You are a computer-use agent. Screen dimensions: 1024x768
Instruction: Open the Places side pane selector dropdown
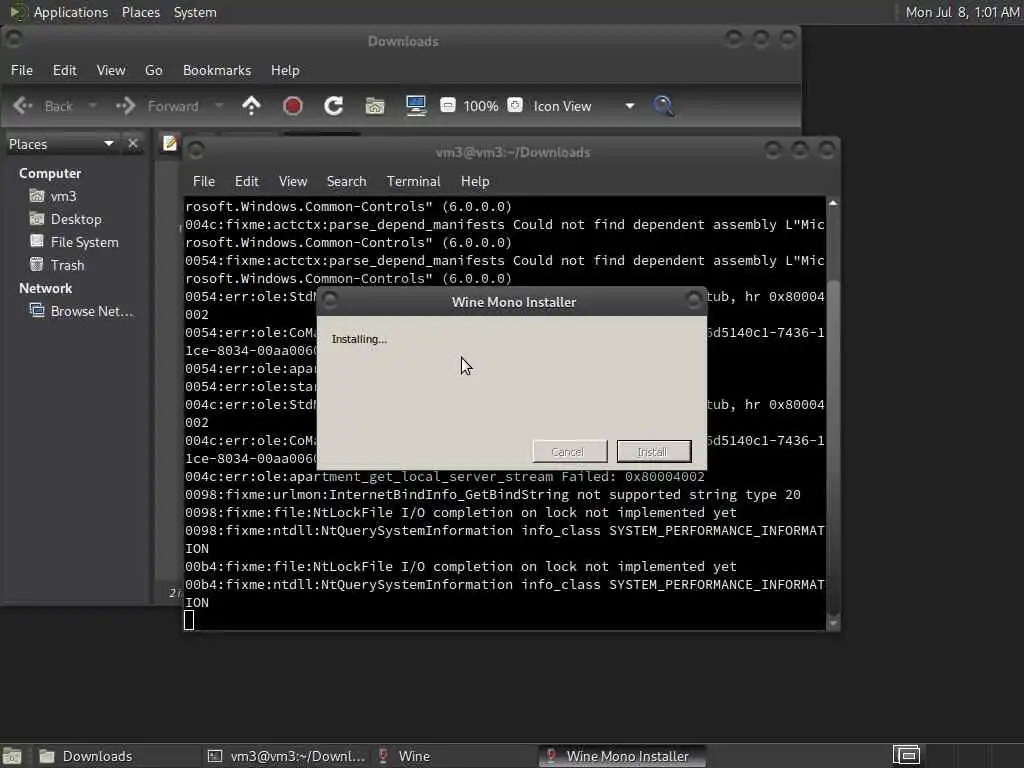[x=61, y=144]
